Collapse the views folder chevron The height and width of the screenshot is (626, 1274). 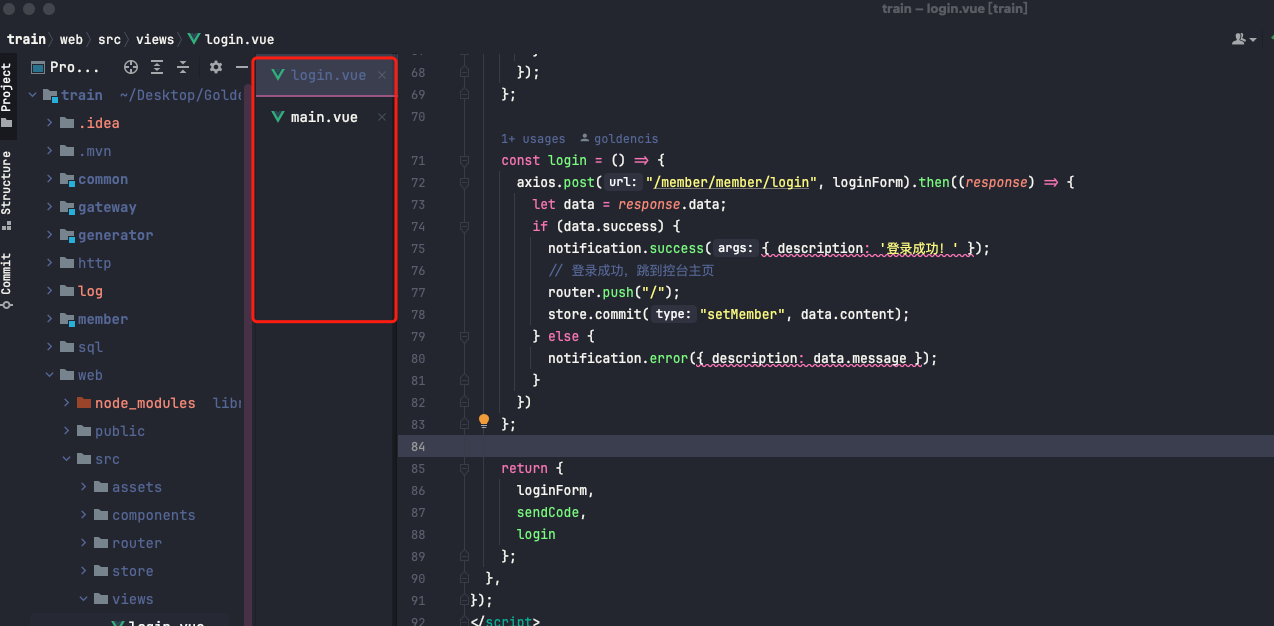point(84,599)
